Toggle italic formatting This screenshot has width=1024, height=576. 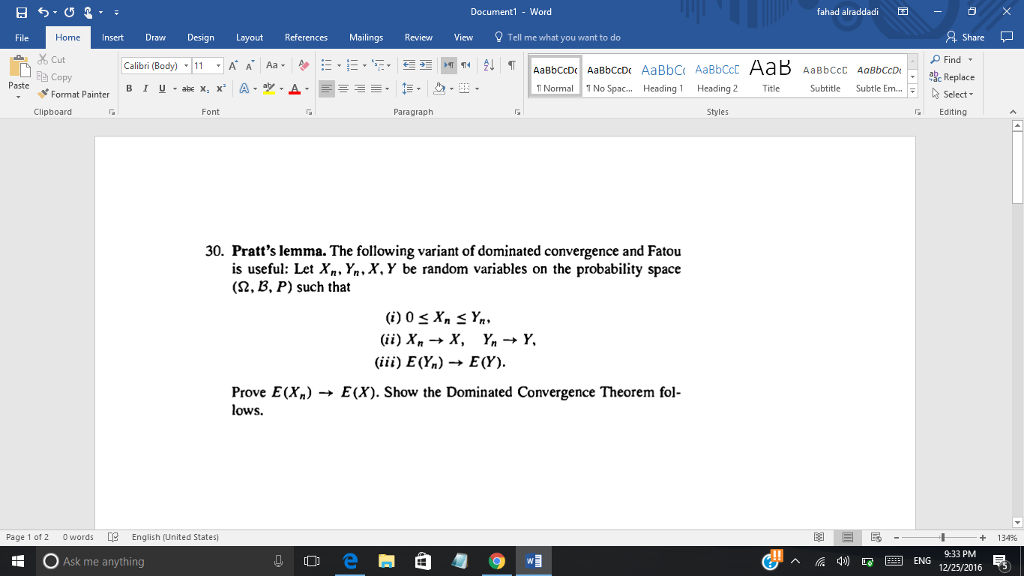pos(145,88)
